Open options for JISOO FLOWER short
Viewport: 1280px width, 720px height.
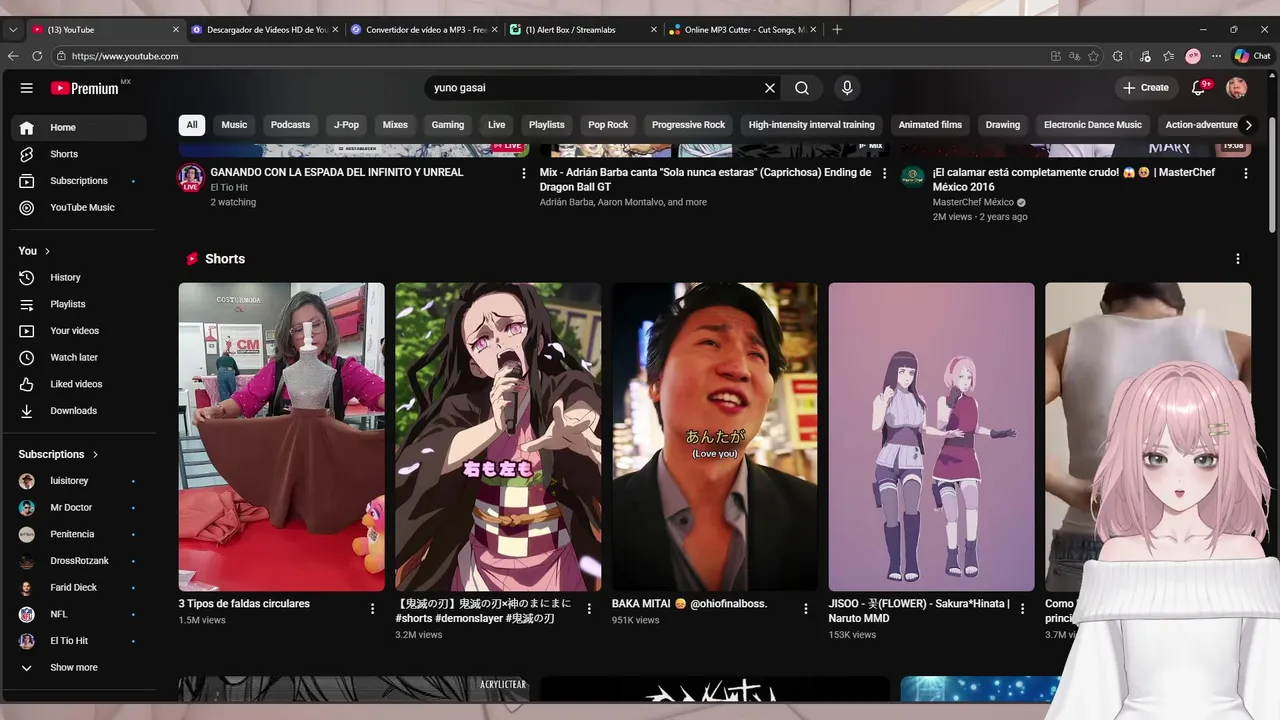point(1022,608)
